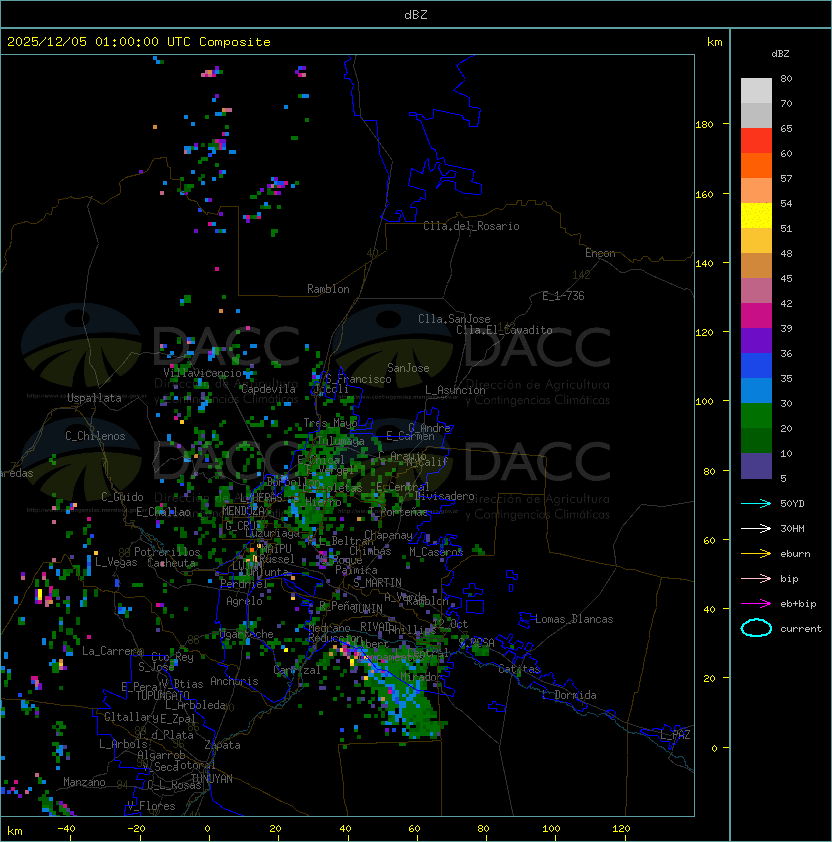Click the 'La_Carrera' map label
The height and width of the screenshot is (842, 832).
click(113, 651)
